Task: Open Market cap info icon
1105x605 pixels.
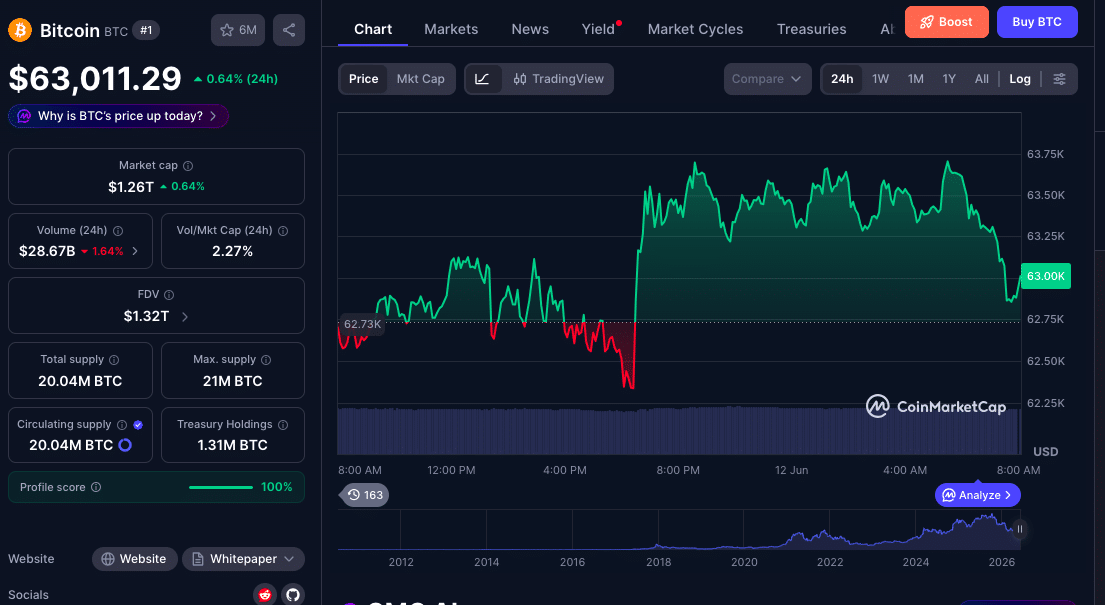Action: pyautogui.click(x=188, y=166)
